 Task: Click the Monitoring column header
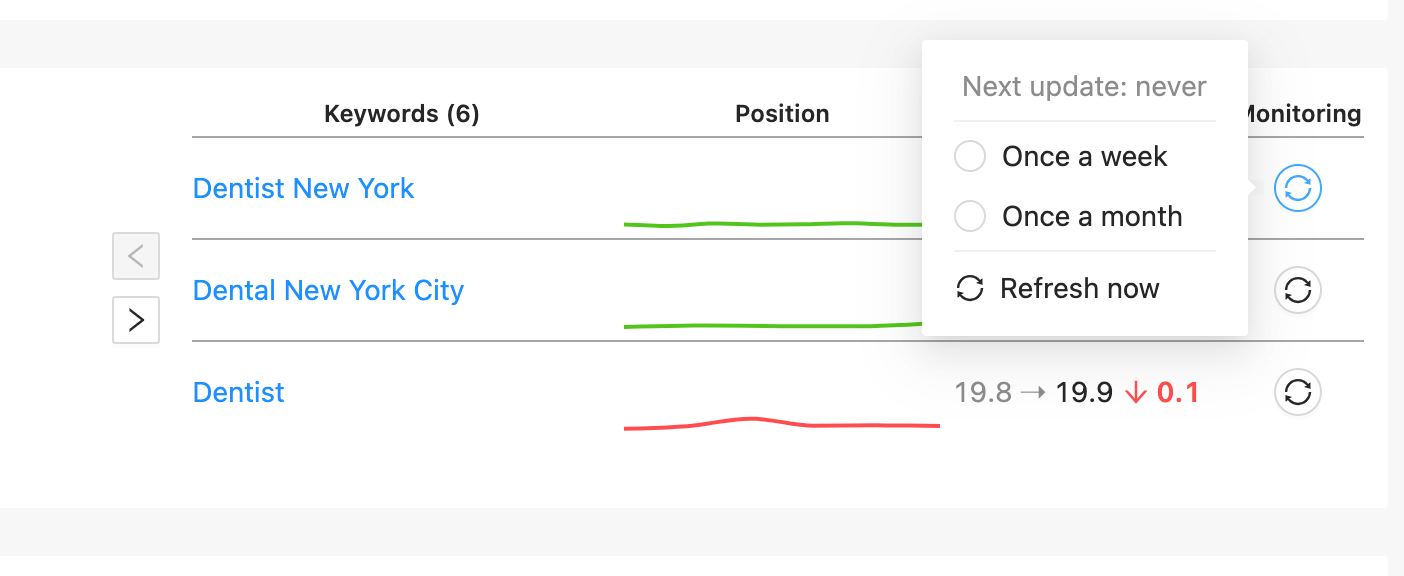click(1302, 114)
